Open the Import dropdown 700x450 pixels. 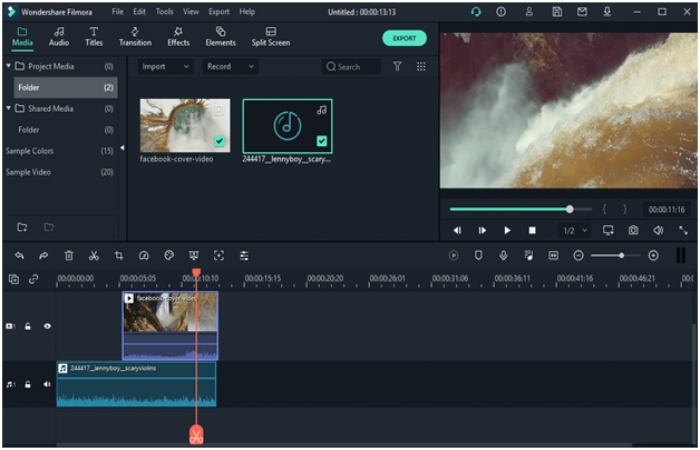point(165,66)
